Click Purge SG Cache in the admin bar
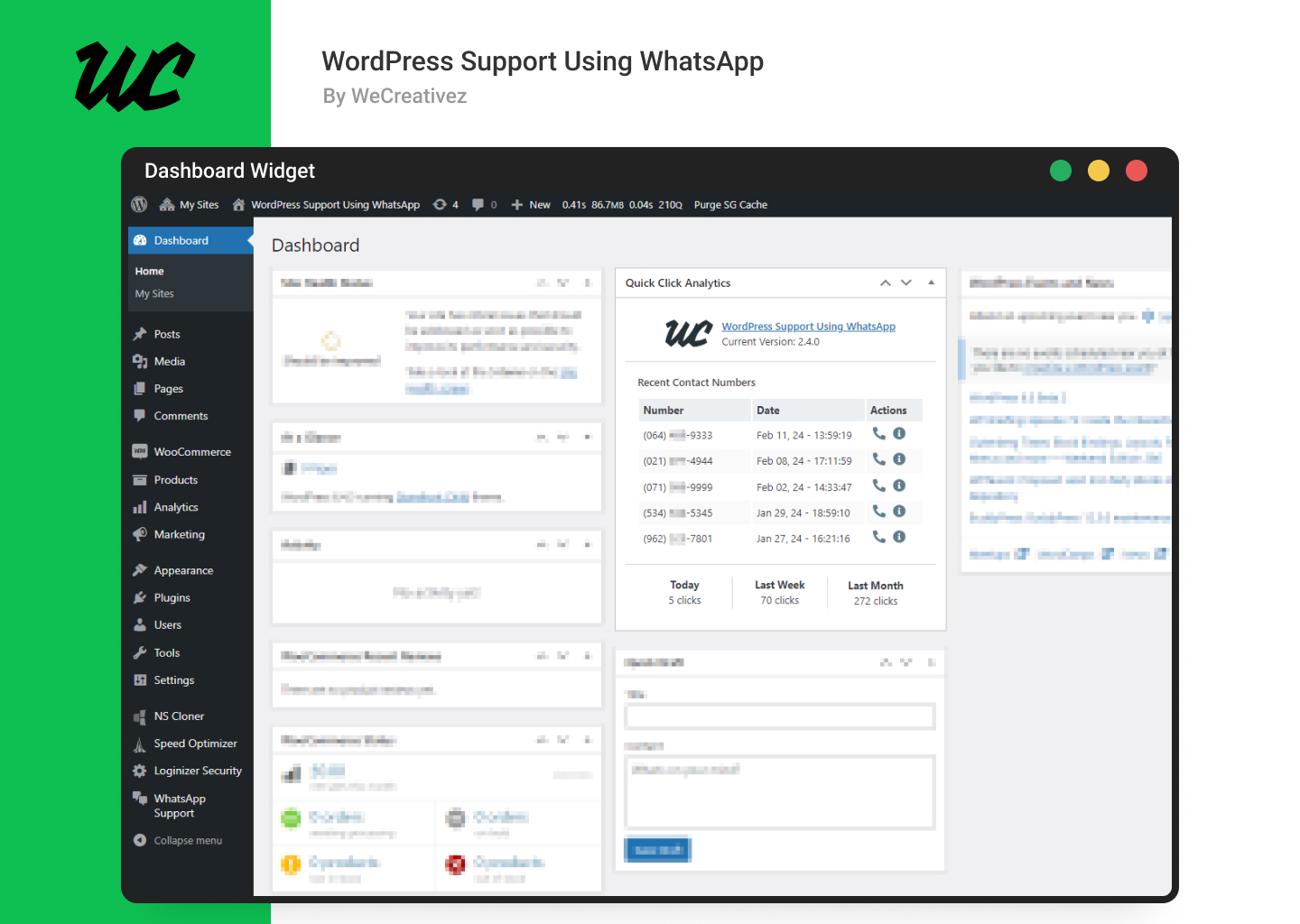Viewport: 1300px width, 924px height. tap(730, 205)
